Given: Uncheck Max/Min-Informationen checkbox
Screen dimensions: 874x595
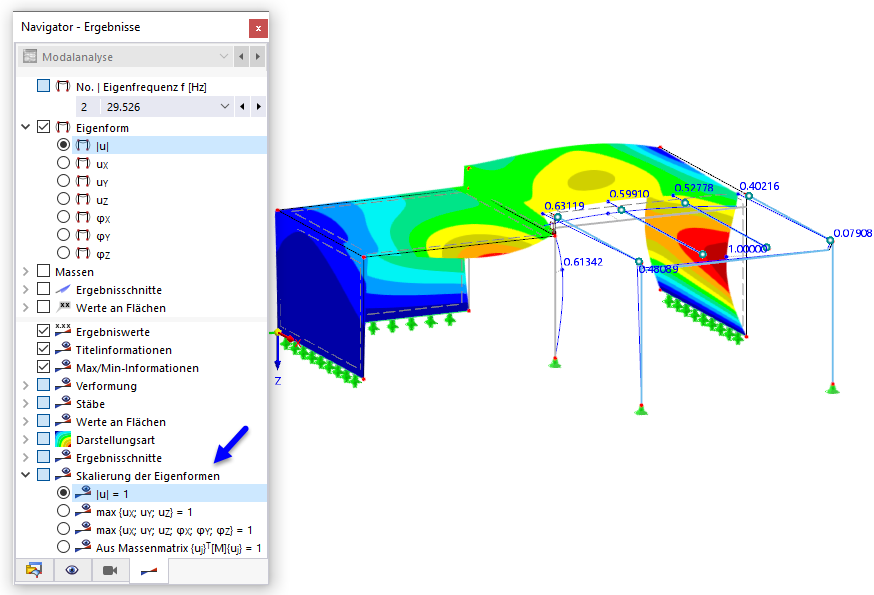Looking at the screenshot, I should click(43, 367).
